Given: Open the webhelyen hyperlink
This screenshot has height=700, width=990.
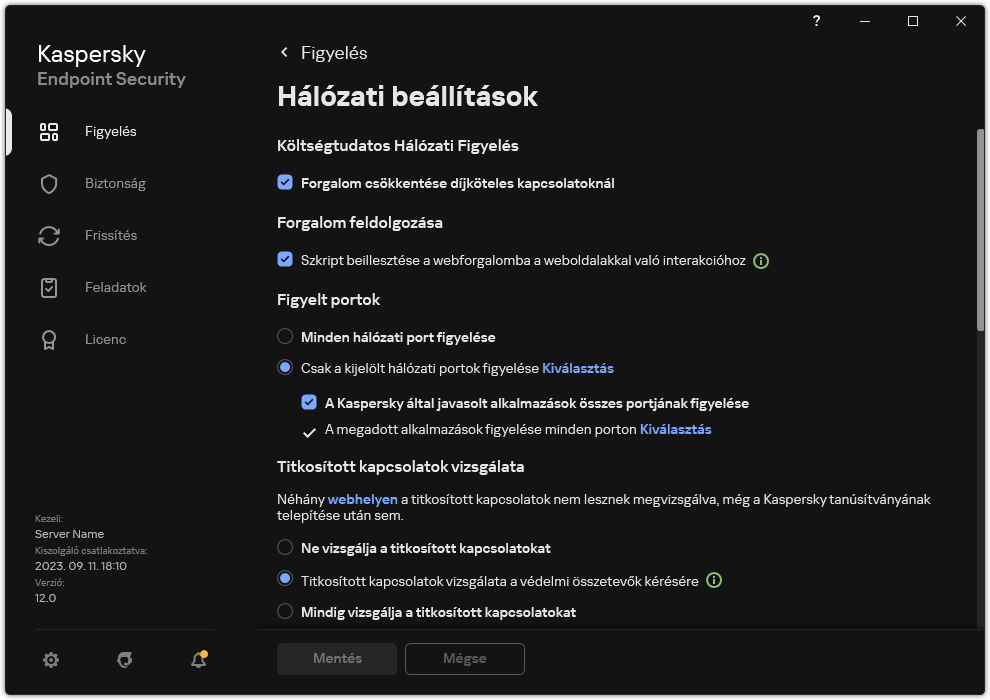Looking at the screenshot, I should coord(363,499).
